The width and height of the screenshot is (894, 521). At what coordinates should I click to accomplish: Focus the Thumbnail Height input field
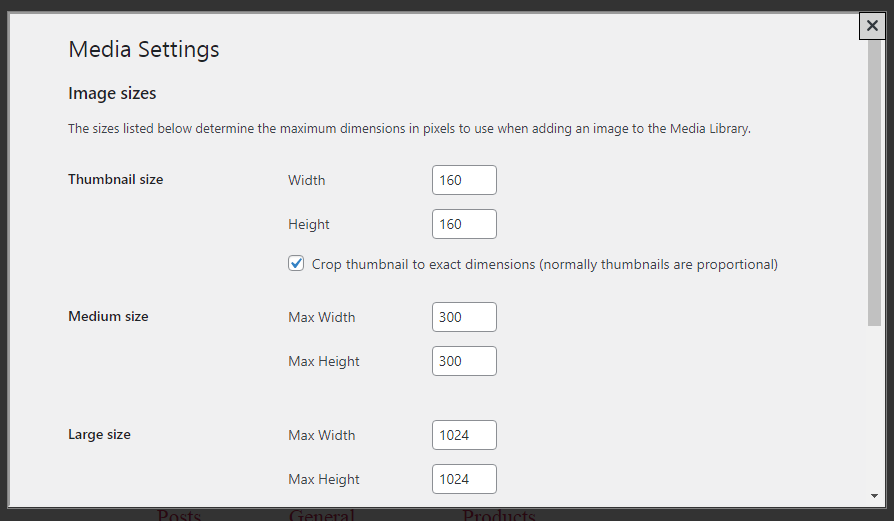coord(464,224)
